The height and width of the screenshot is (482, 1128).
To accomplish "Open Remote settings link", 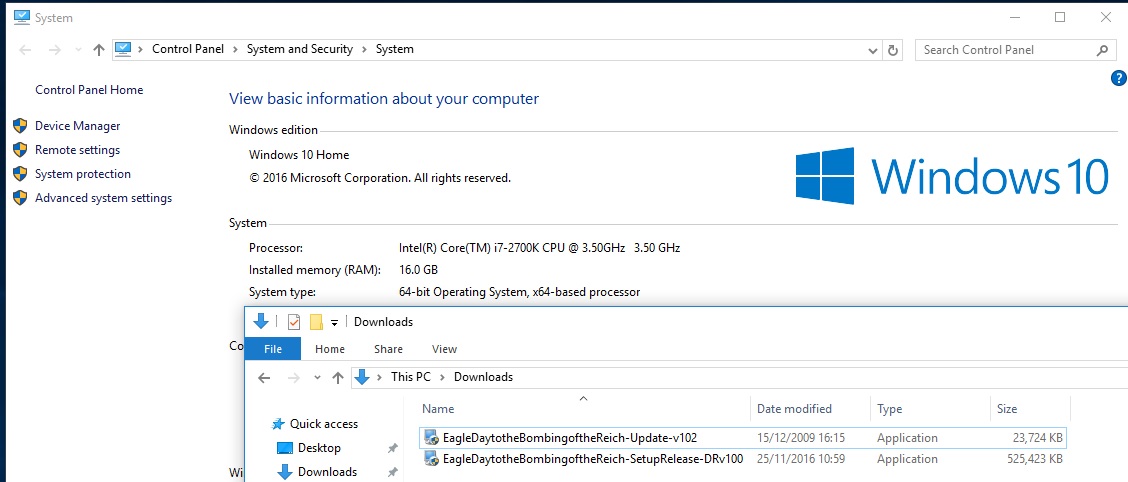I will coord(78,150).
